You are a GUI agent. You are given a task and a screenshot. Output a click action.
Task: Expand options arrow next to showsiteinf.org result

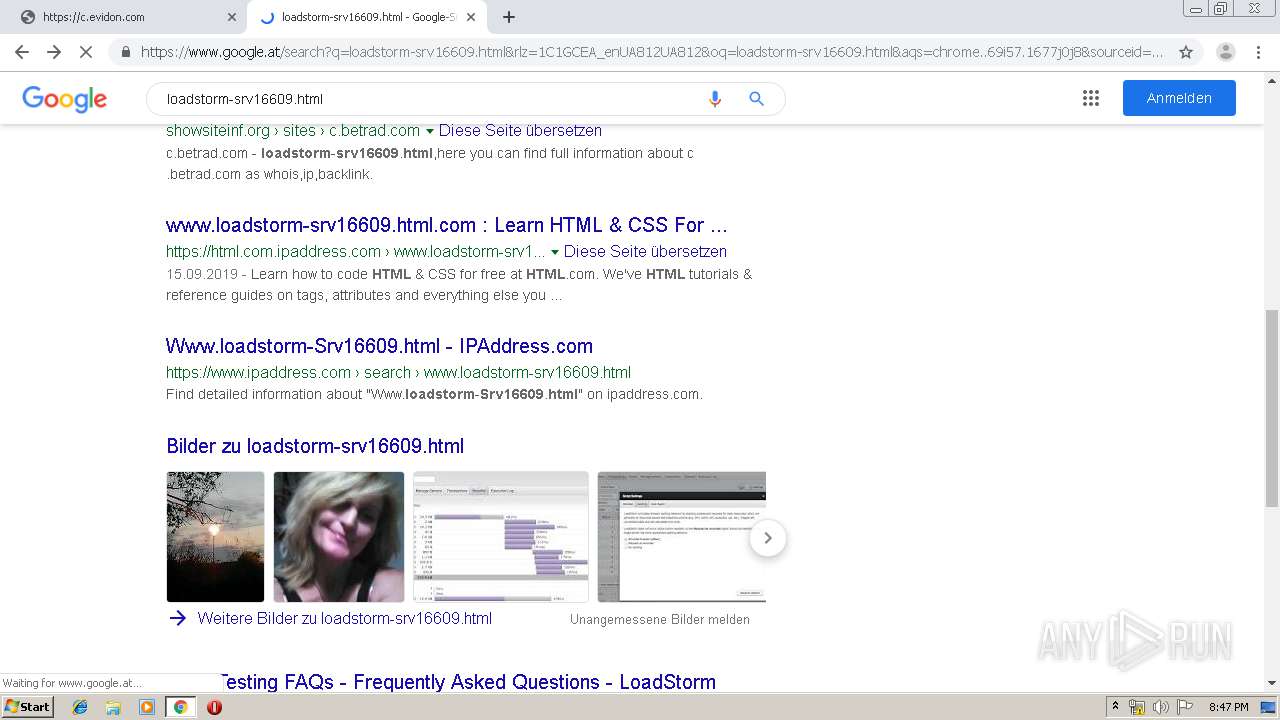point(430,131)
